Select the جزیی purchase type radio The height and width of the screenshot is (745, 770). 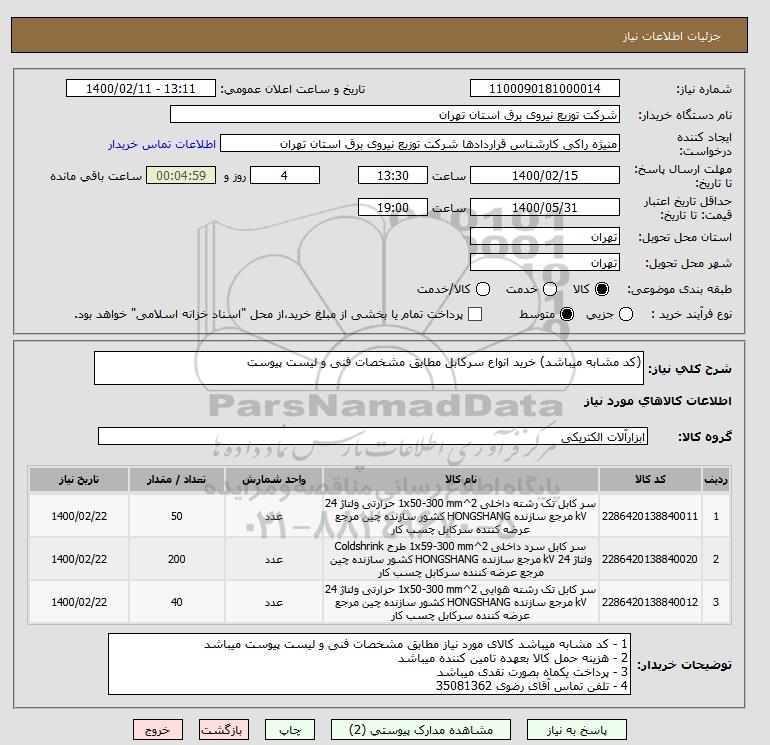point(626,314)
